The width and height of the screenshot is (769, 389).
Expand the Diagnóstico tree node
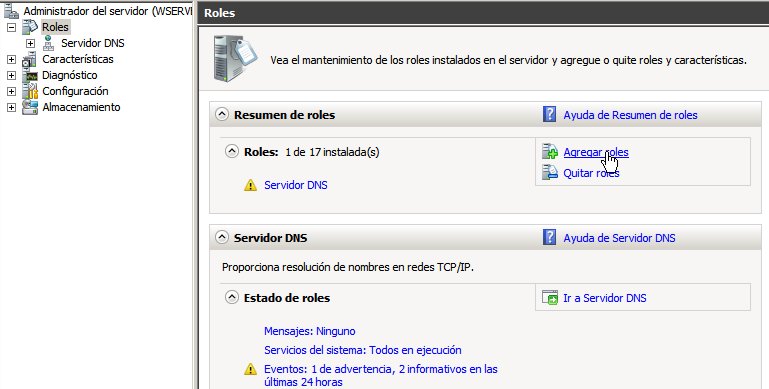click(x=11, y=76)
